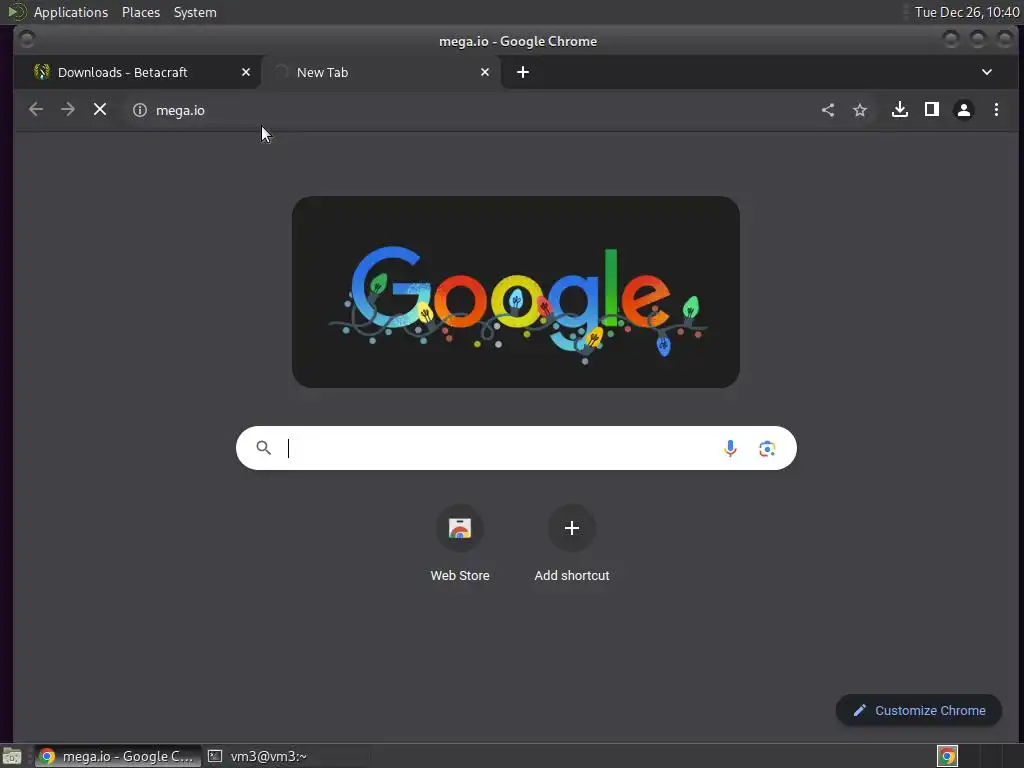This screenshot has width=1024, height=768.
Task: Focus the Google search box
Action: point(516,448)
